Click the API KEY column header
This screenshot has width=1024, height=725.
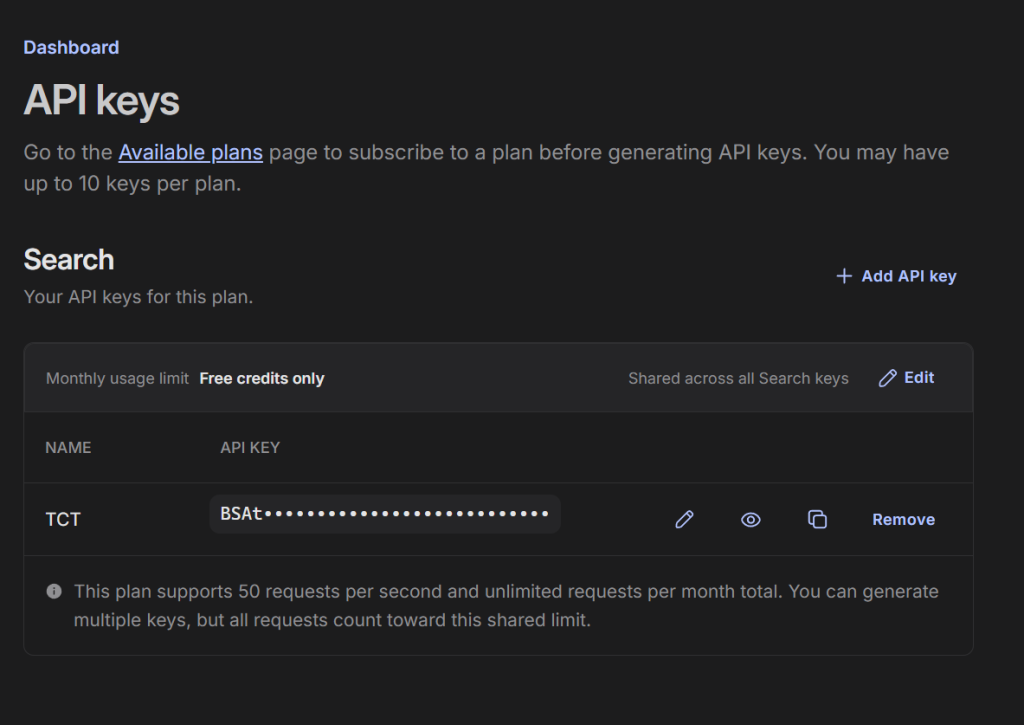[x=250, y=447]
